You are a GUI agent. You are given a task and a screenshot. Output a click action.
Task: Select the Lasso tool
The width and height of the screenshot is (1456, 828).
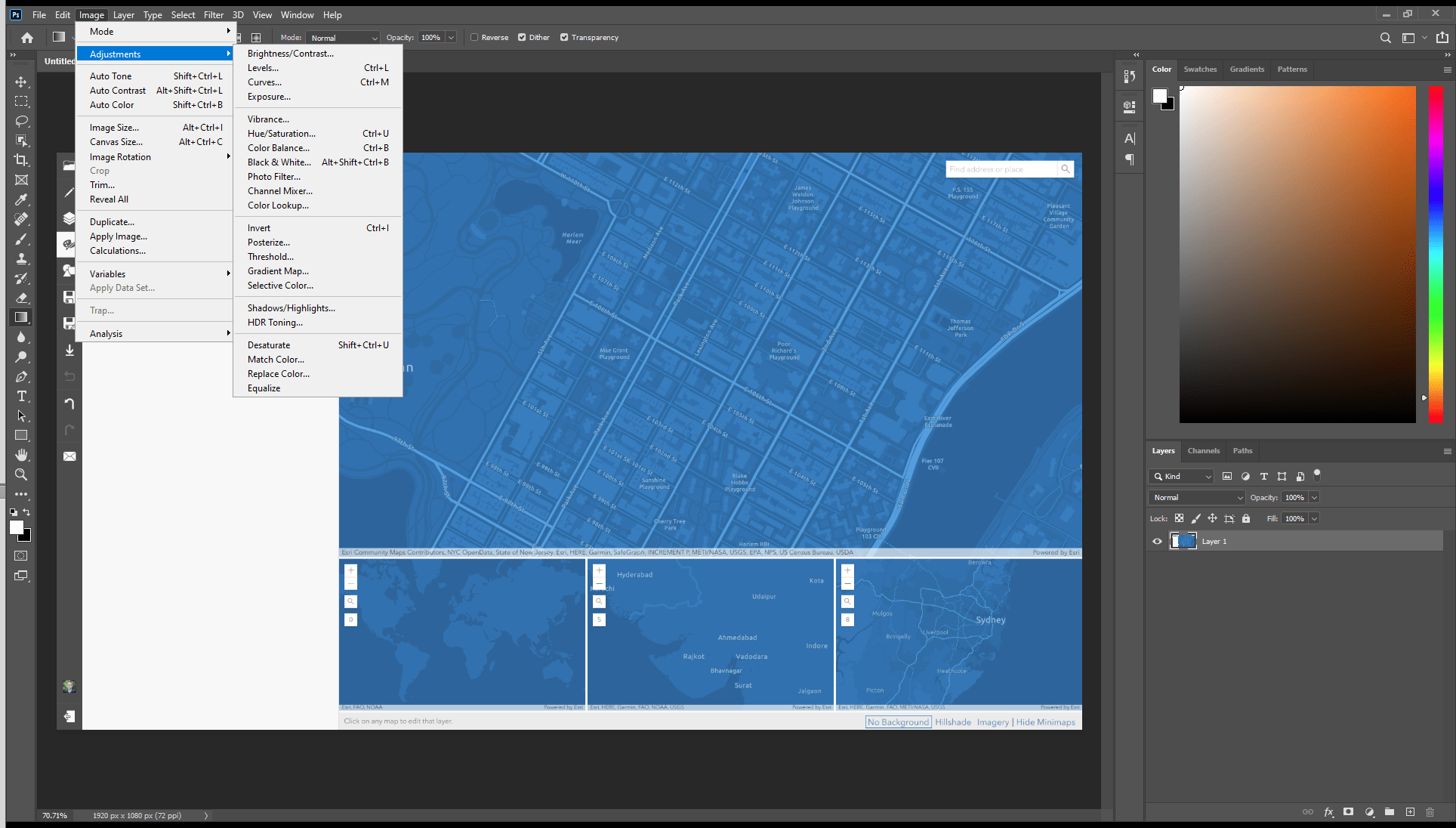pyautogui.click(x=21, y=121)
